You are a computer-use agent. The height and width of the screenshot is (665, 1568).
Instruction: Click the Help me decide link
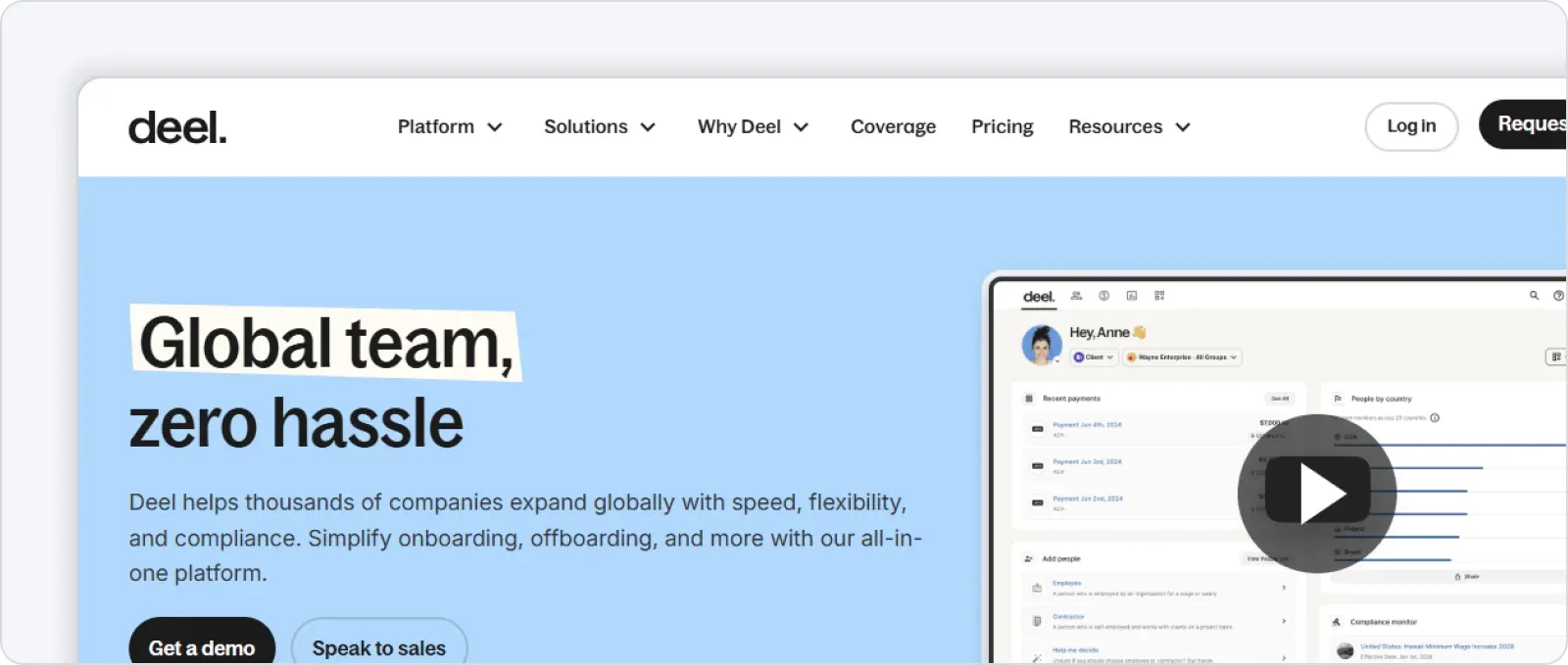pyautogui.click(x=1075, y=650)
